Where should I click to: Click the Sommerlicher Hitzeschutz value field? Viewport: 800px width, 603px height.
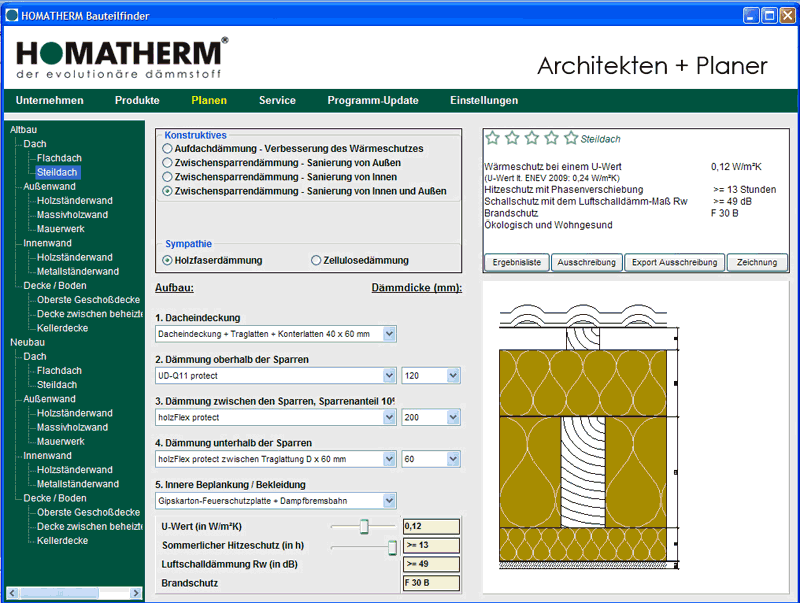[x=431, y=545]
